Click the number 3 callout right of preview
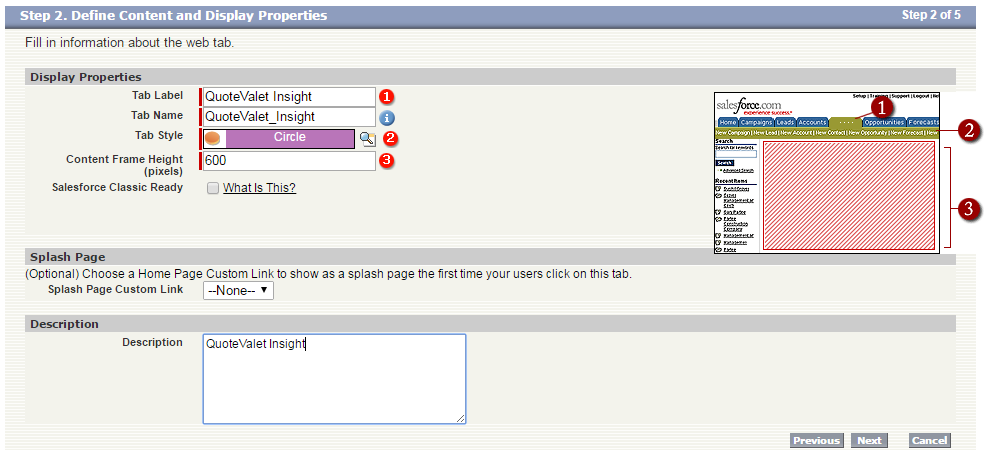 tap(967, 208)
